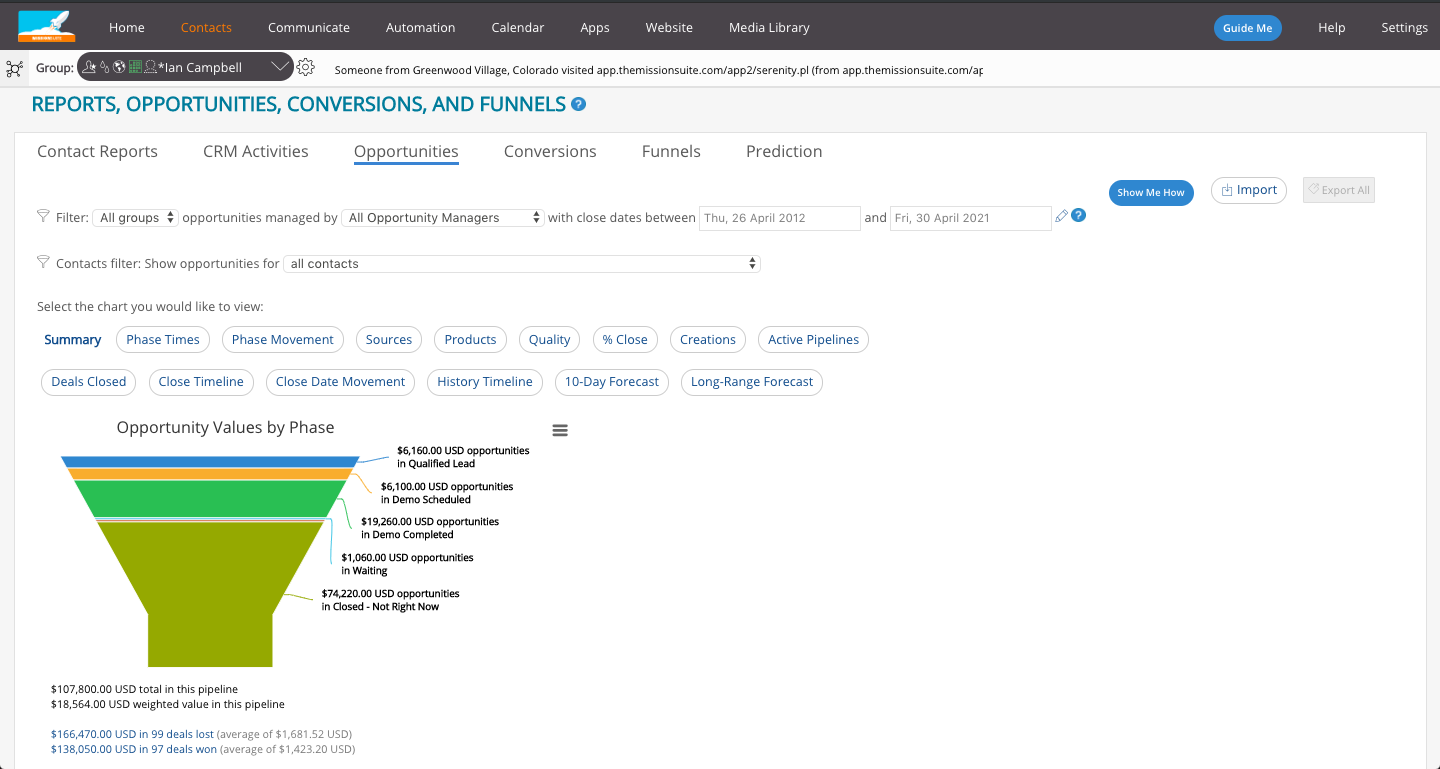Click the network graph icon beside Group
1440x769 pixels.
tap(15, 68)
